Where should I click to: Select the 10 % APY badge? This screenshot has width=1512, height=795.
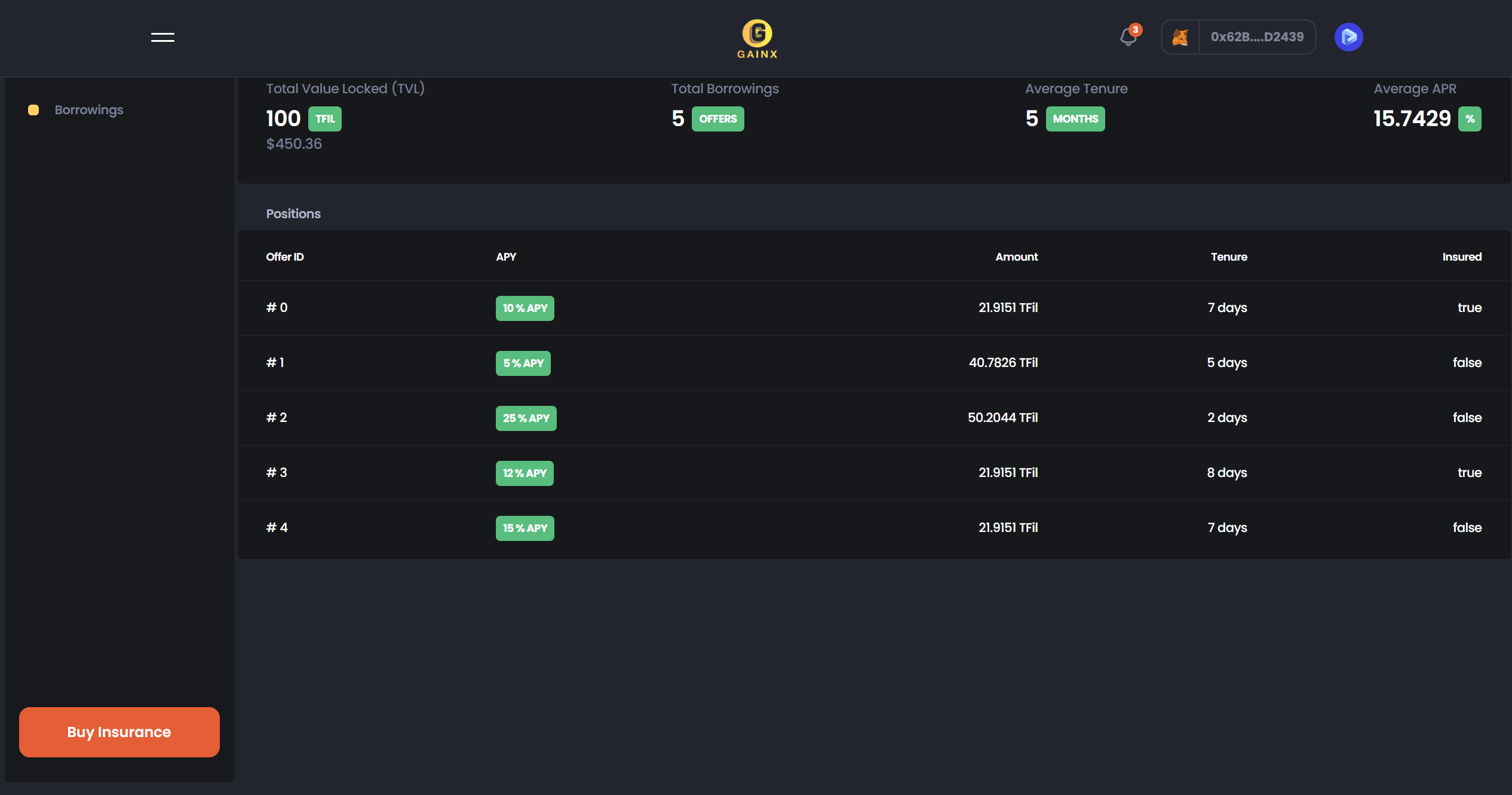[x=525, y=308]
